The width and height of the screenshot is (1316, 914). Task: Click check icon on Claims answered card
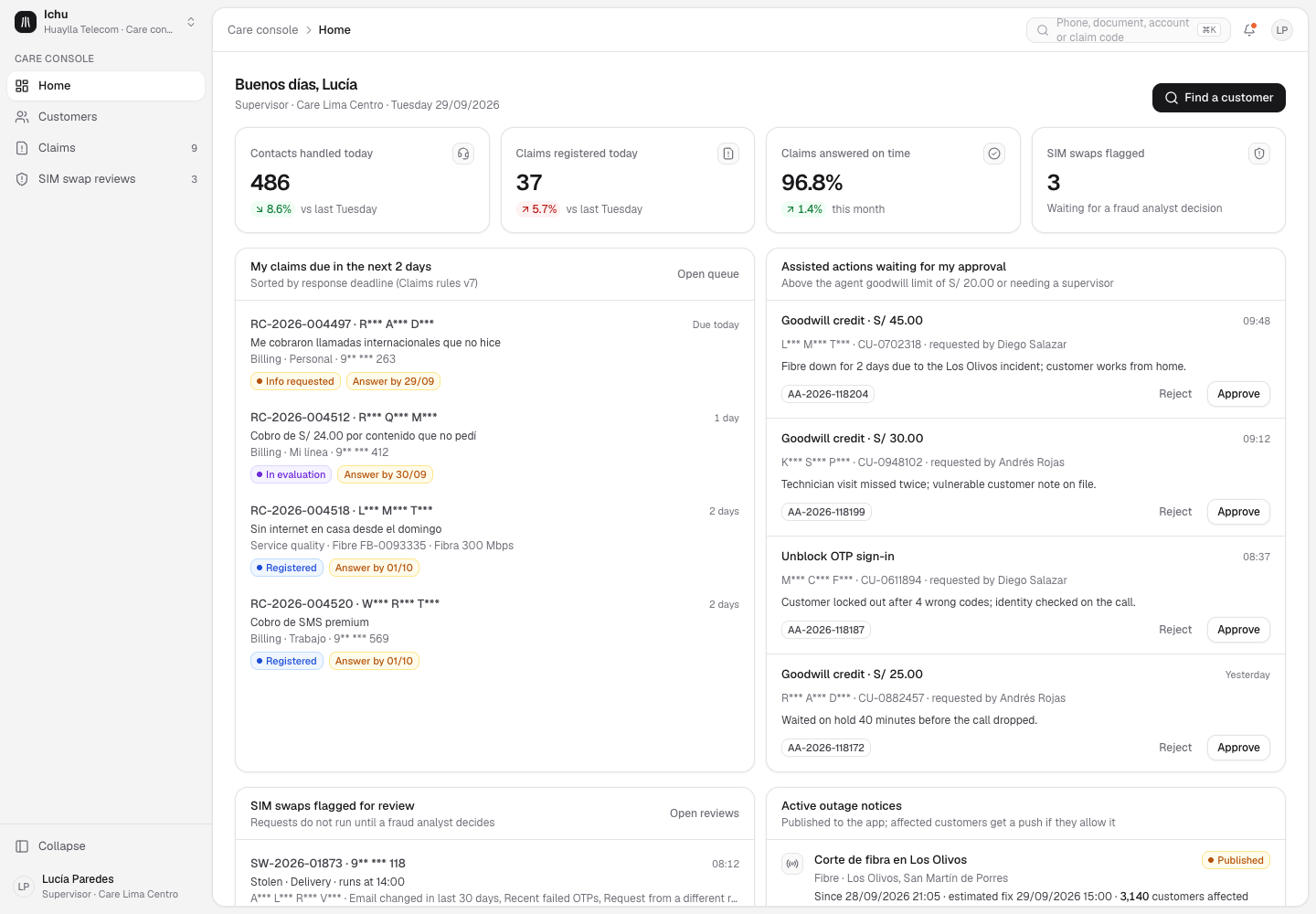click(x=994, y=154)
